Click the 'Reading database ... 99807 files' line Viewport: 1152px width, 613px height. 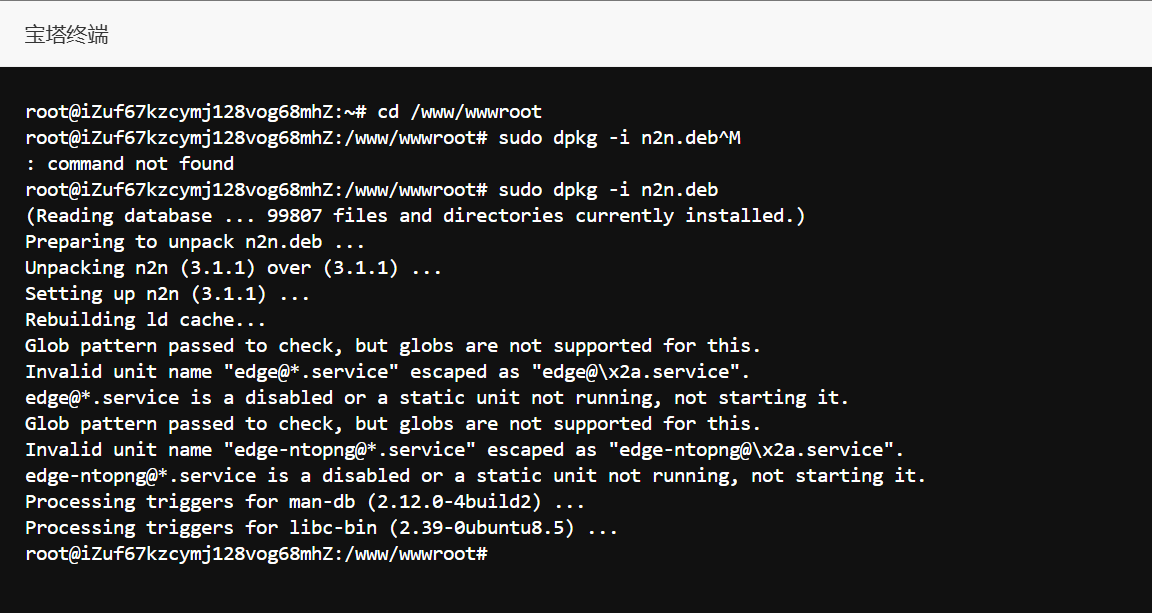click(415, 216)
